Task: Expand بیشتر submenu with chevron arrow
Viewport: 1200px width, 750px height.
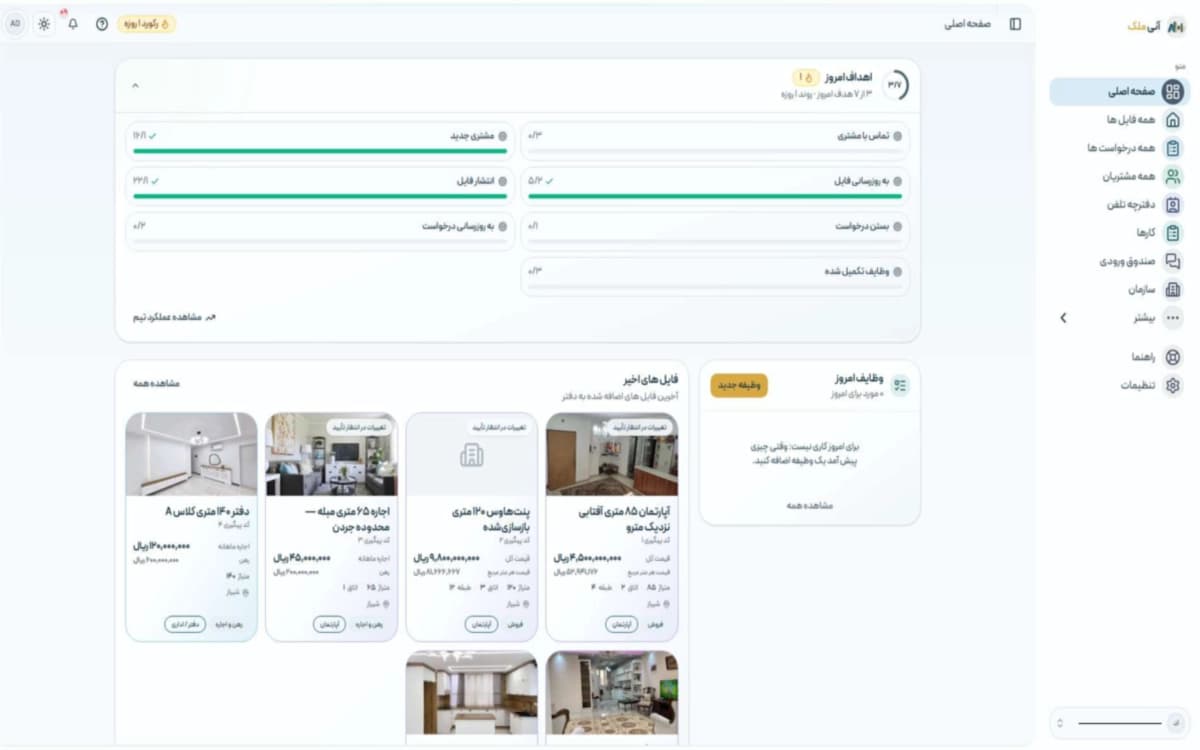Action: (x=1063, y=318)
